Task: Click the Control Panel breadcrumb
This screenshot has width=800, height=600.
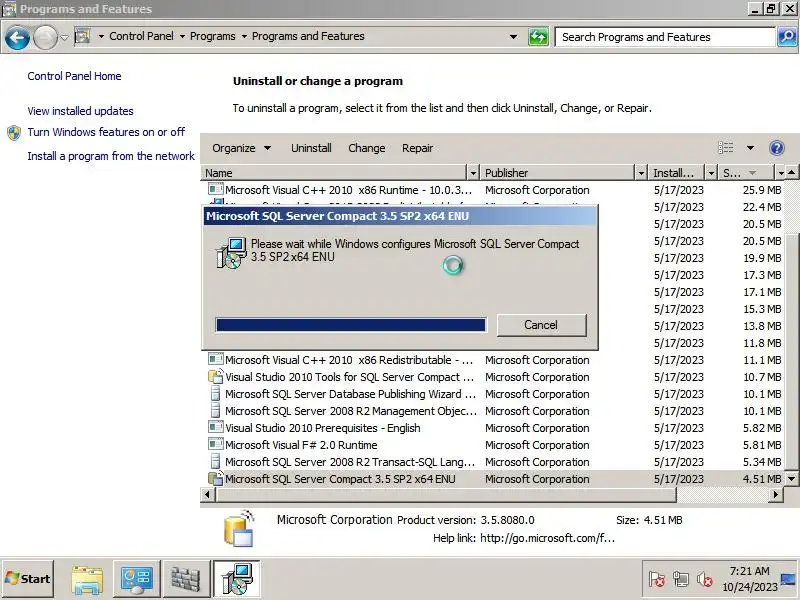Action: [141, 36]
